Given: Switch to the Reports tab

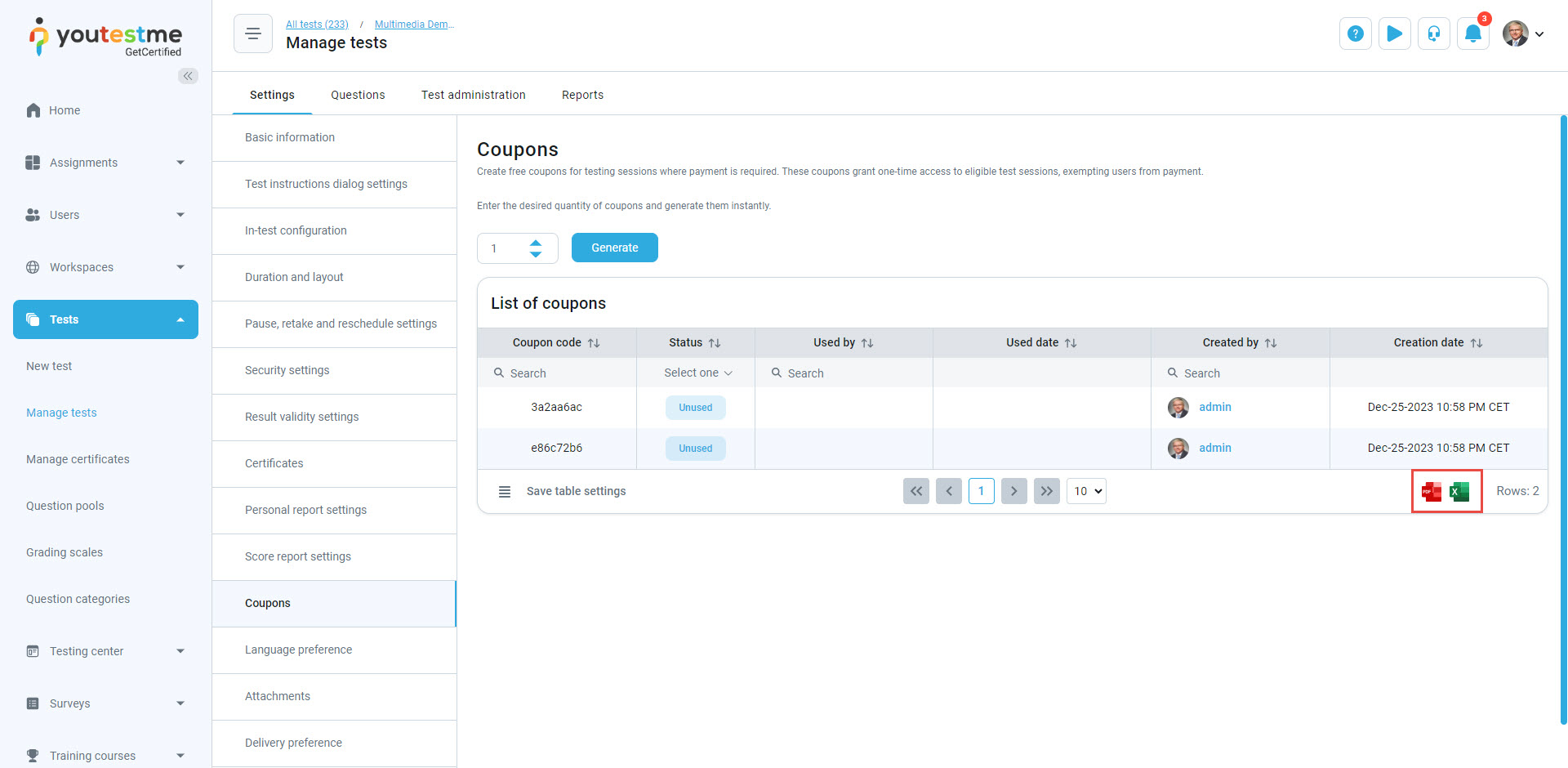Looking at the screenshot, I should (582, 95).
